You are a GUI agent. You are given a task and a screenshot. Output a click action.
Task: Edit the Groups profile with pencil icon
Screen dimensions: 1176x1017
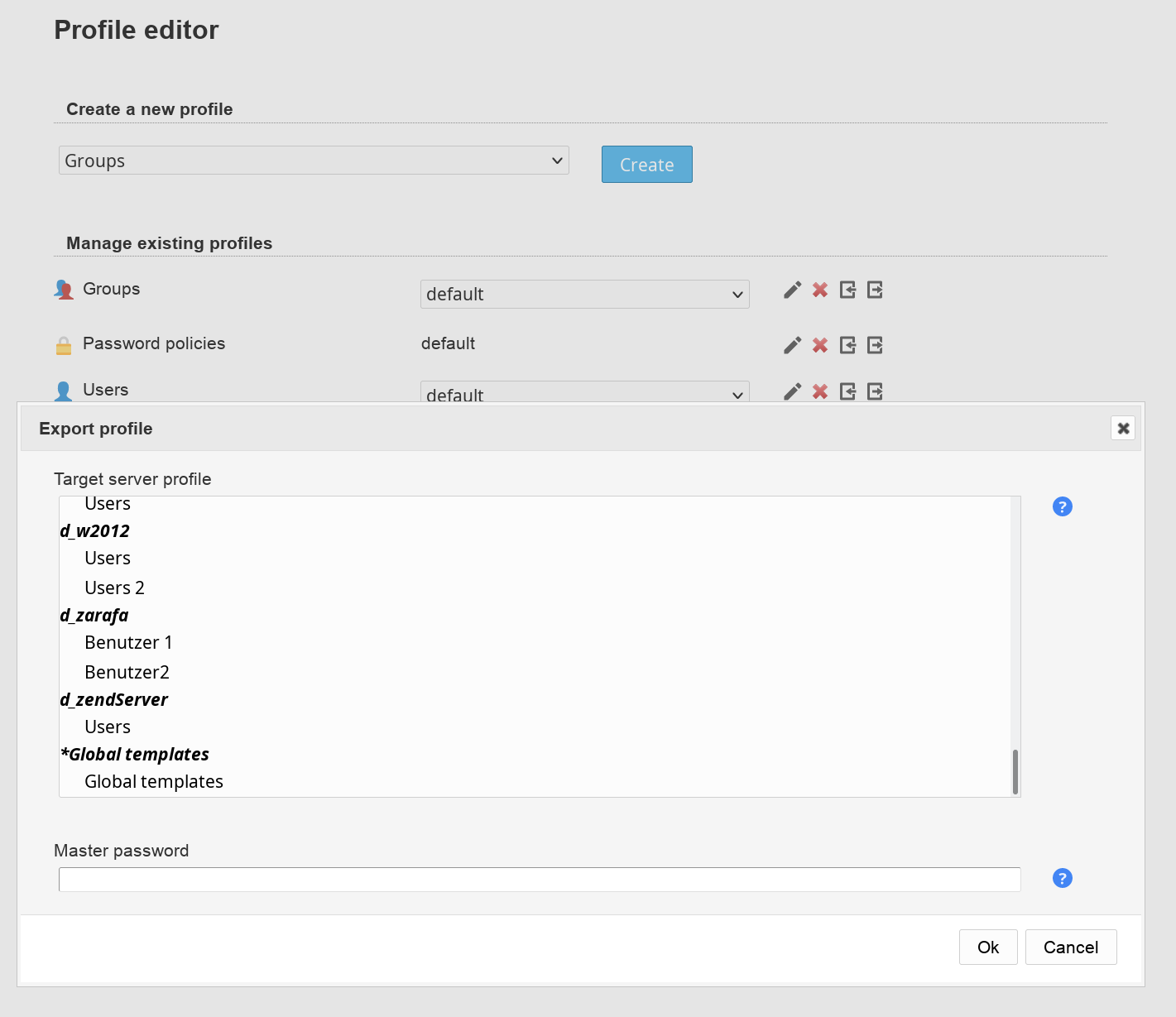pyautogui.click(x=792, y=290)
